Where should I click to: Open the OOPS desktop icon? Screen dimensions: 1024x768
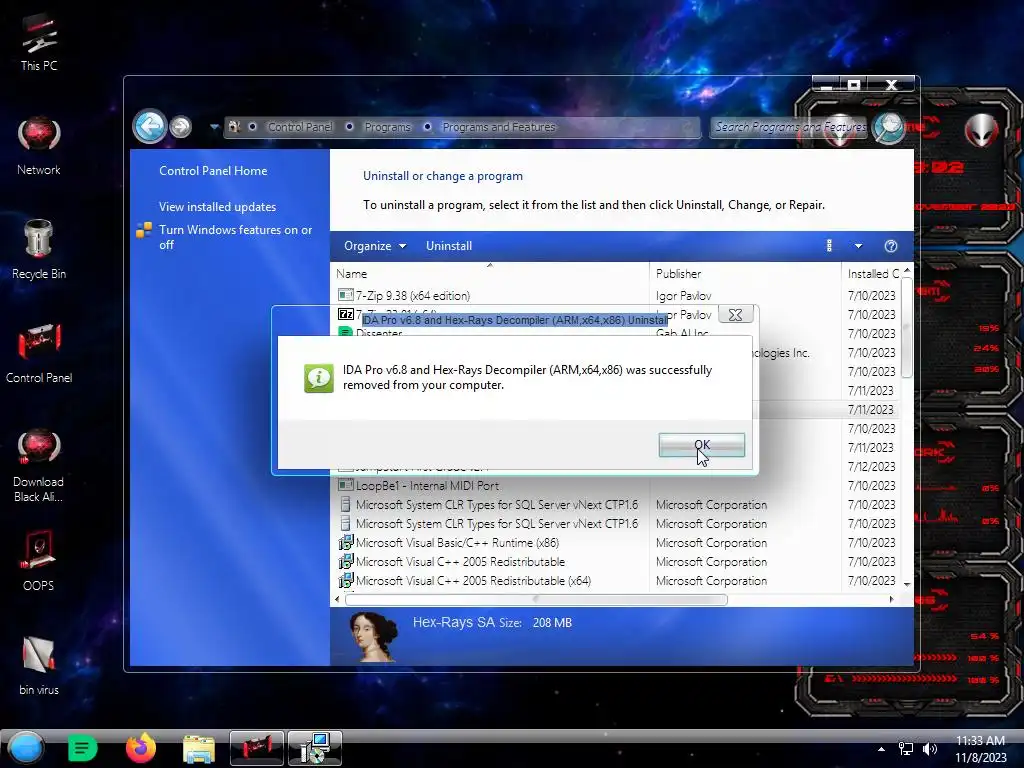pos(39,561)
